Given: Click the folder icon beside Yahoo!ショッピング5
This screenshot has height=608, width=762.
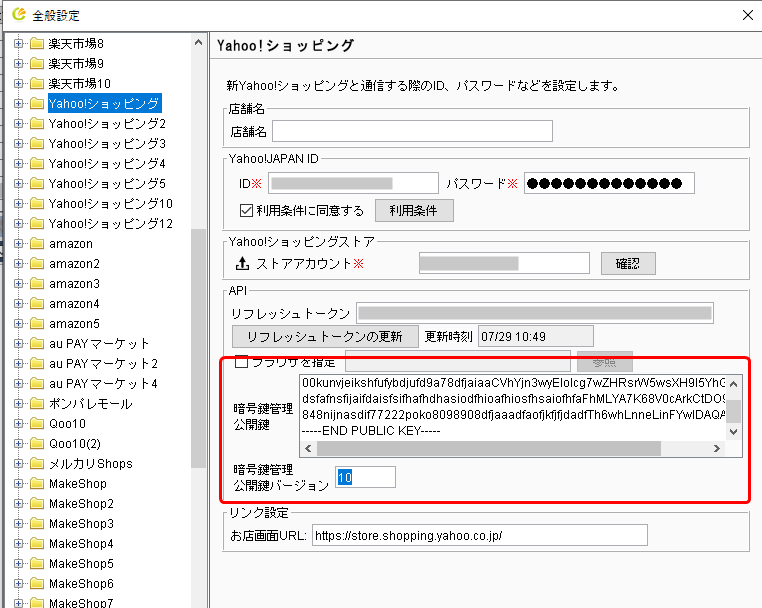Looking at the screenshot, I should (37, 183).
